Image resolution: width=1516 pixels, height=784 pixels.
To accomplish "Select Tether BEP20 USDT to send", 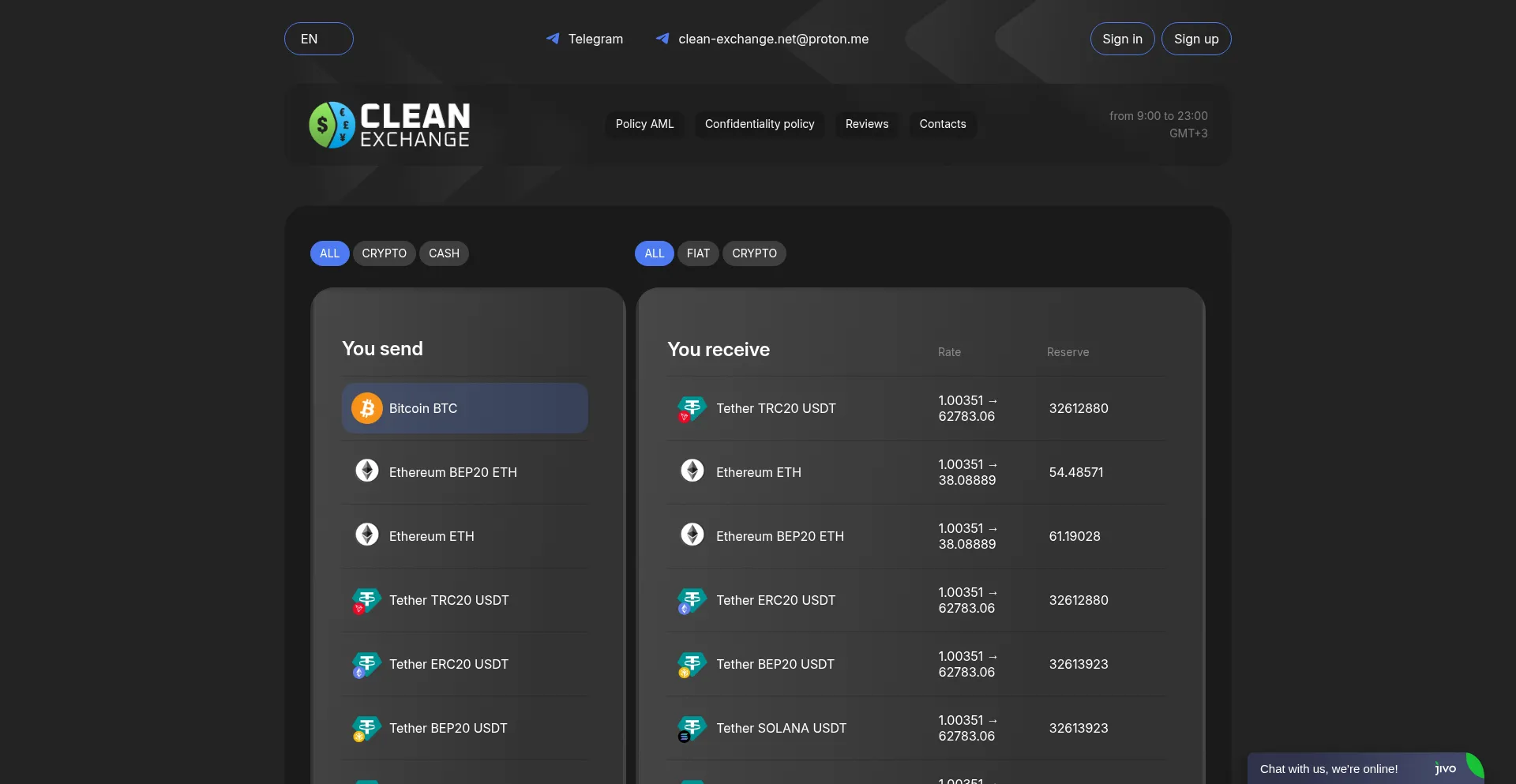I will (465, 728).
